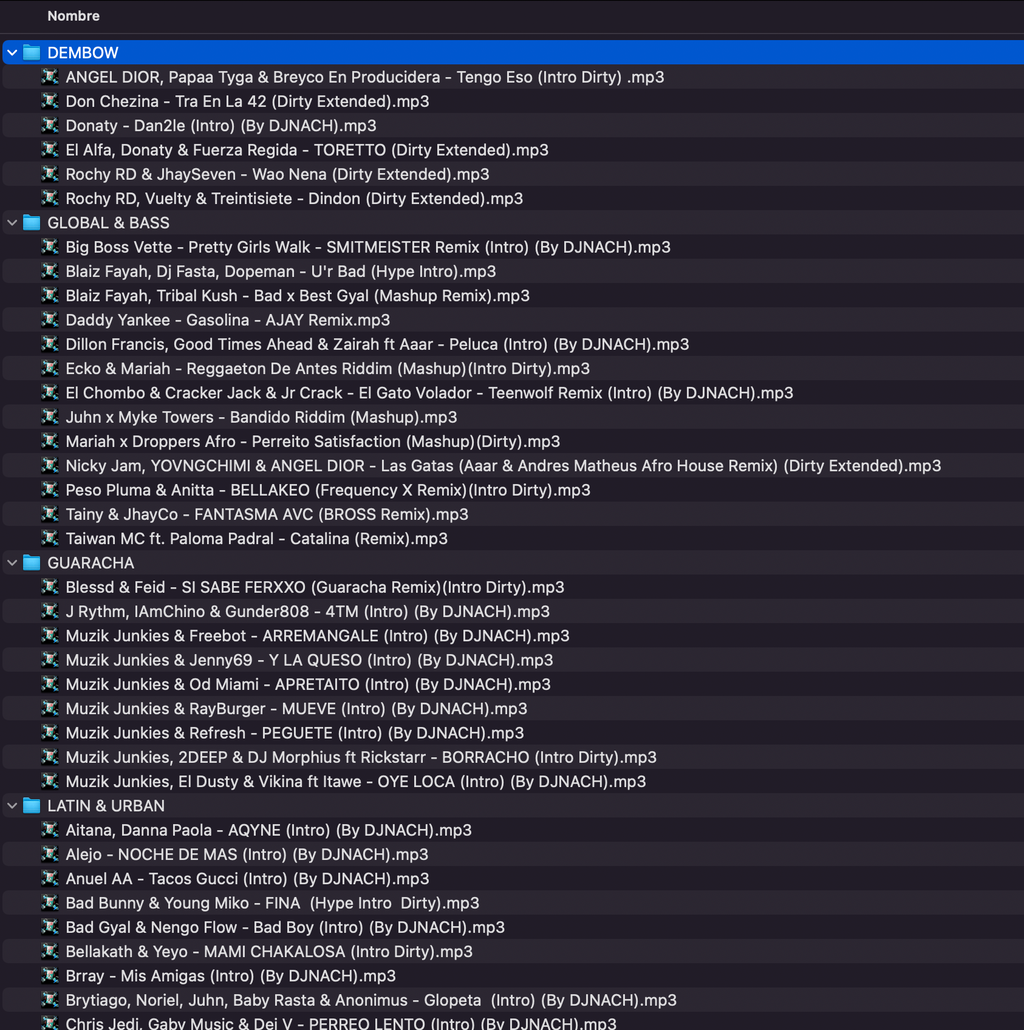Viewport: 1024px width, 1030px height.
Task: Click the LATIN & URBAN folder icon
Action: 32,805
